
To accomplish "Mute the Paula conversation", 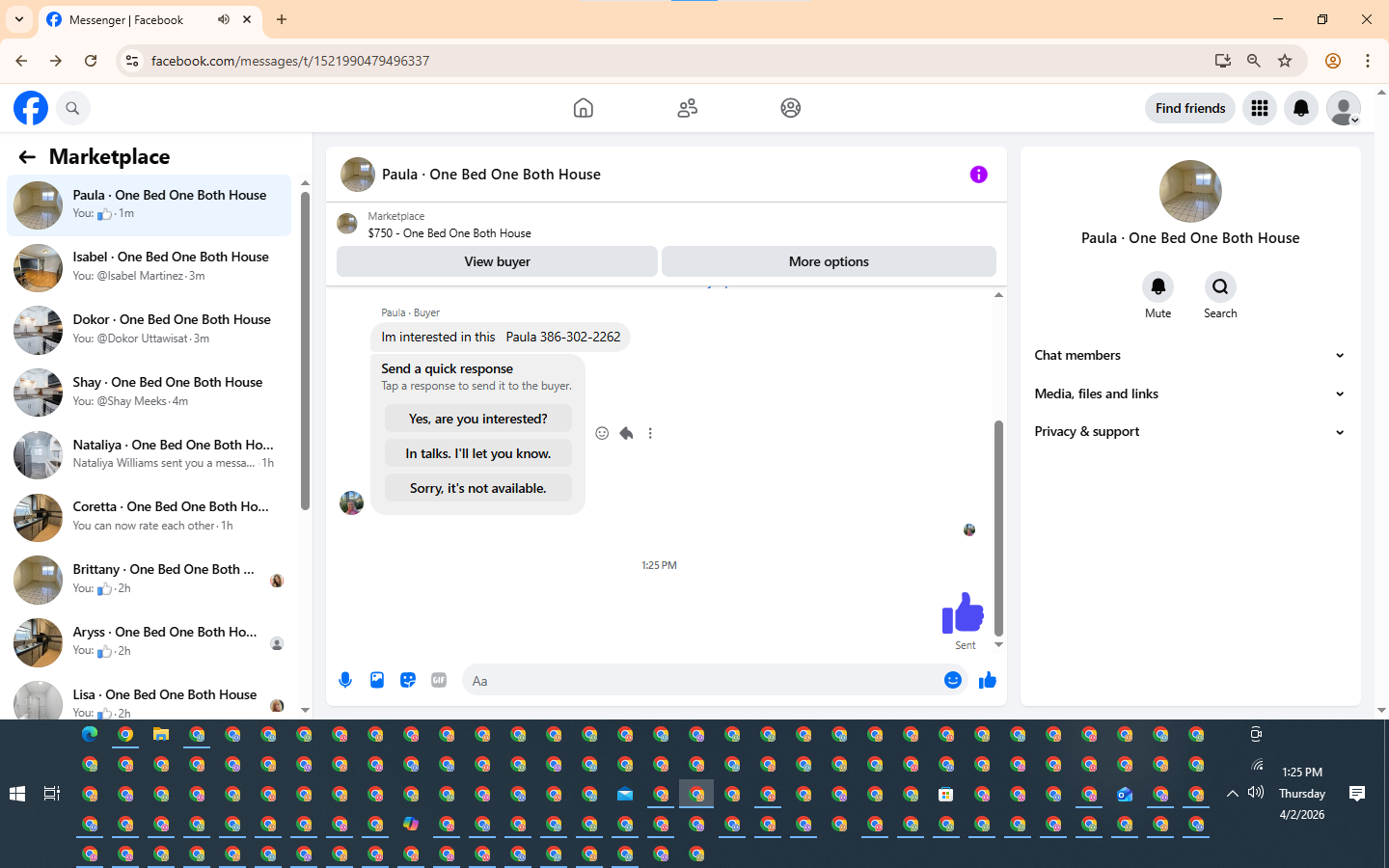I will 1158,287.
